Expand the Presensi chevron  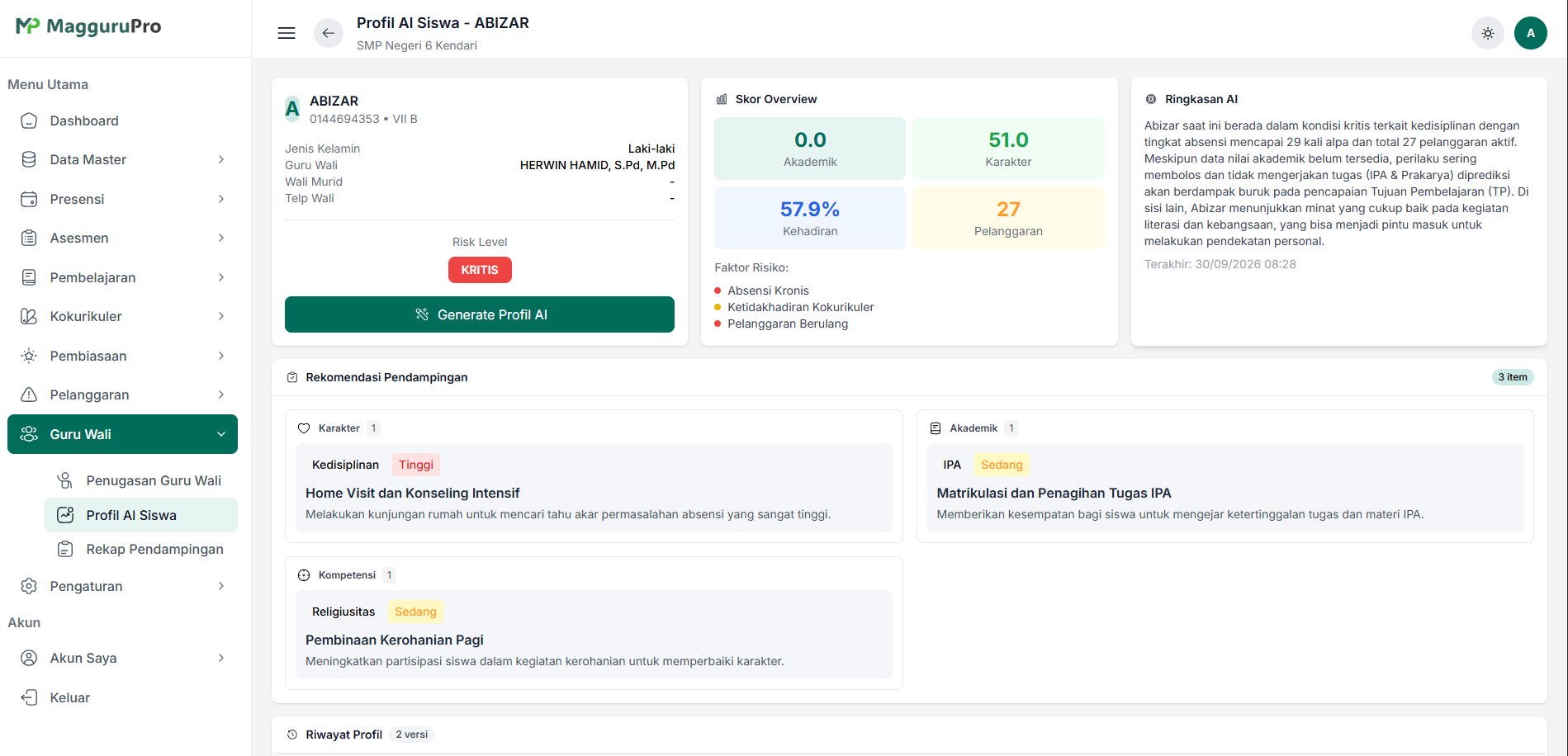(x=221, y=199)
